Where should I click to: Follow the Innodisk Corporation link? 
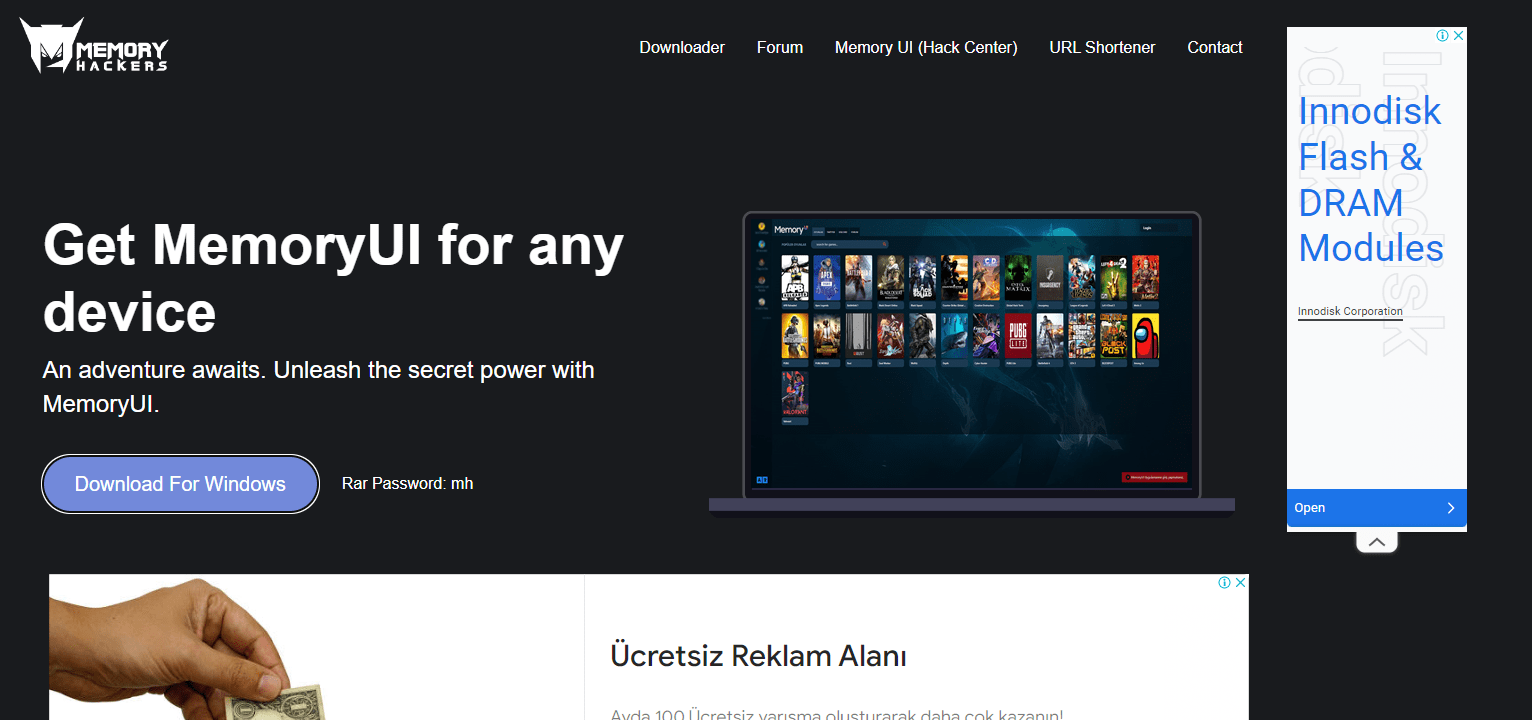pyautogui.click(x=1350, y=312)
